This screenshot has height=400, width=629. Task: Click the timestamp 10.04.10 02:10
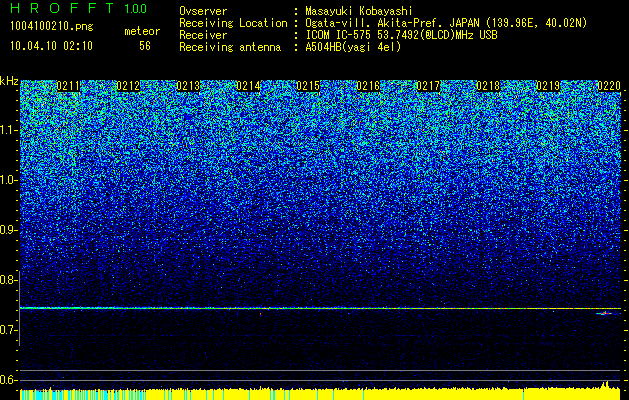tap(51, 46)
